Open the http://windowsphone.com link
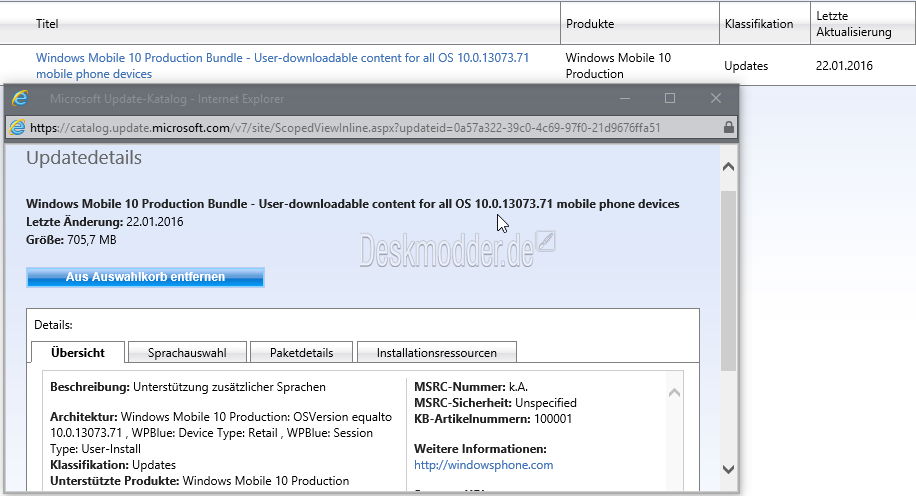916x496 pixels. pyautogui.click(x=483, y=465)
